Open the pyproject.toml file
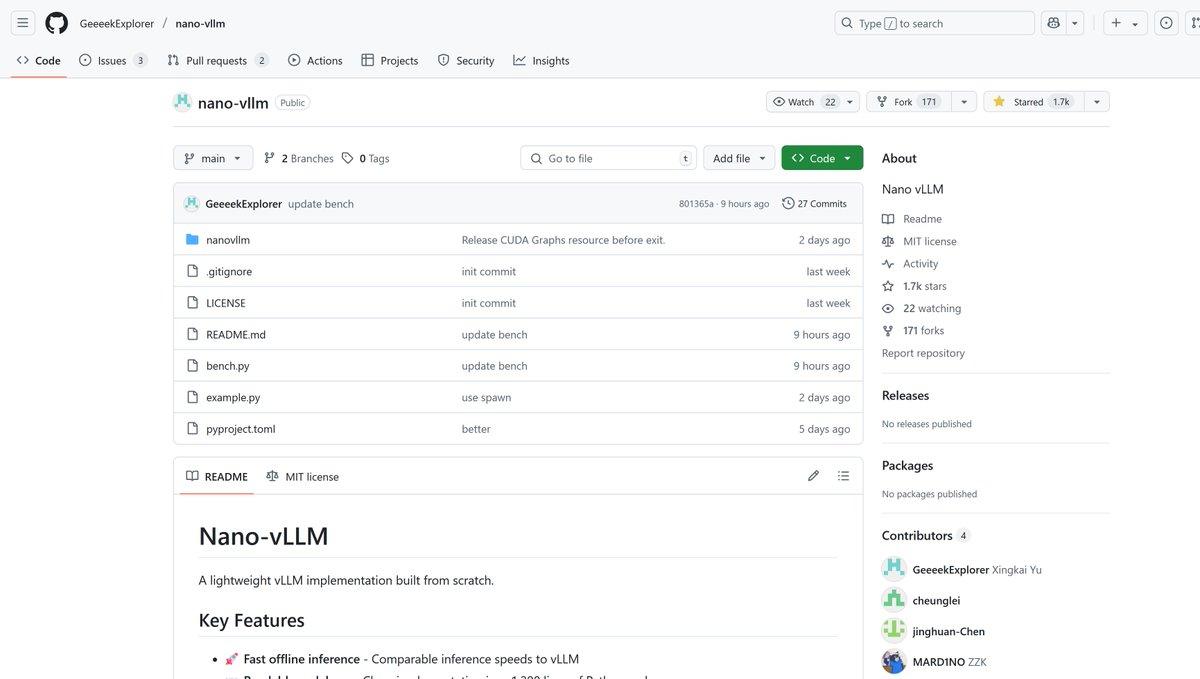 coord(241,429)
